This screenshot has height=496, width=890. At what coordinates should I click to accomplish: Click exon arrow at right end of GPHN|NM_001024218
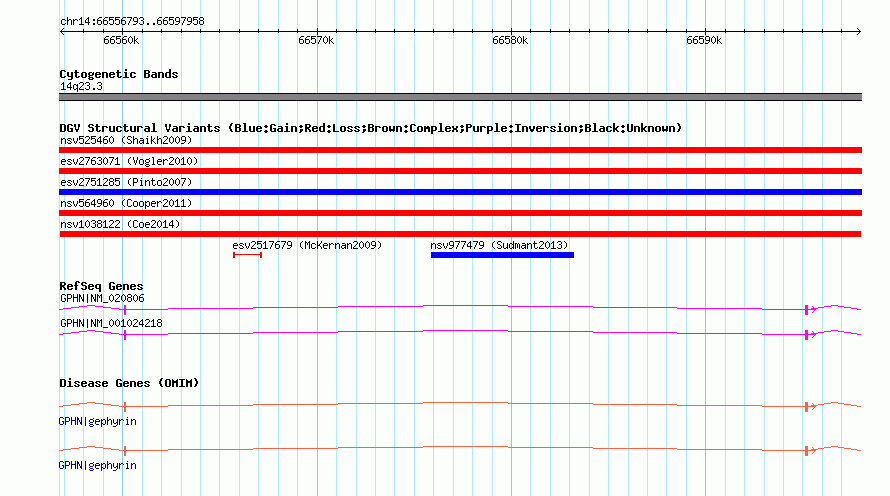pos(811,335)
